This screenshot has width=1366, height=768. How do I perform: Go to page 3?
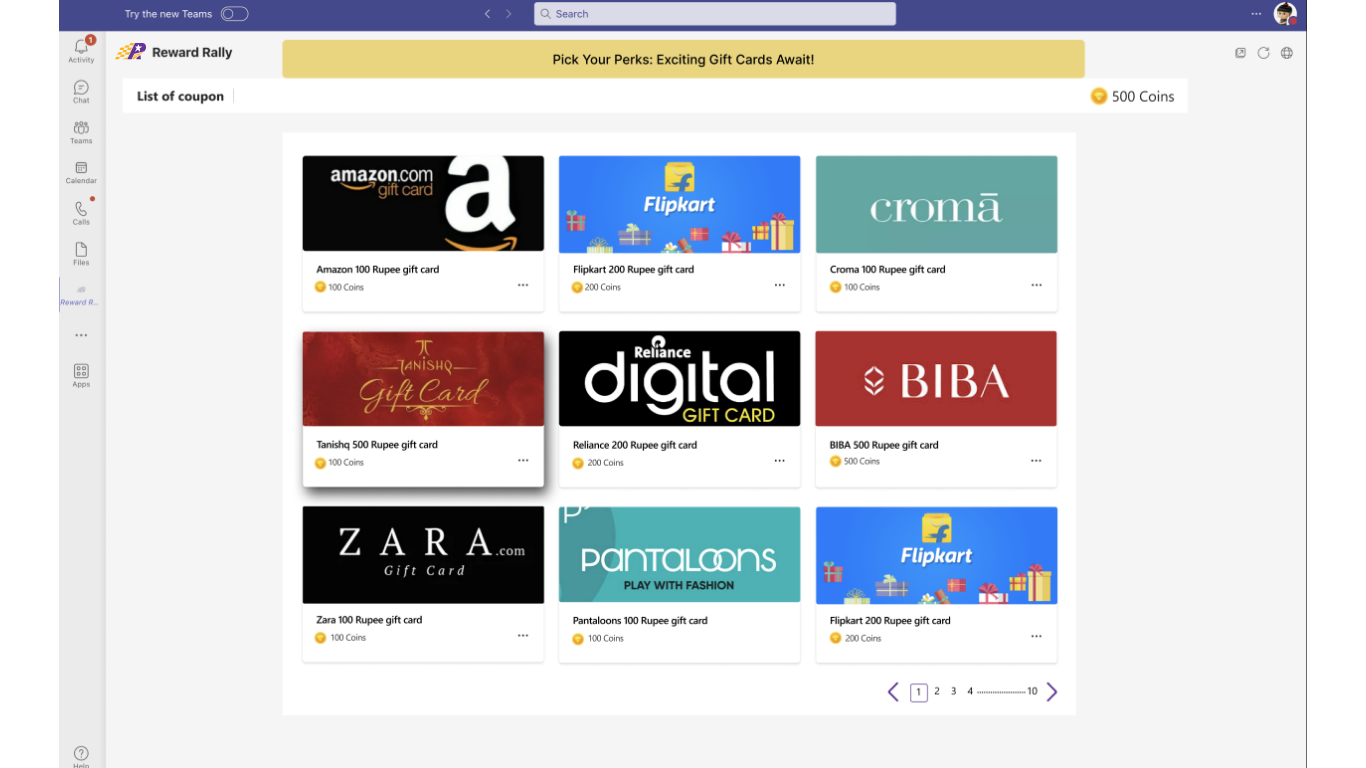click(953, 691)
